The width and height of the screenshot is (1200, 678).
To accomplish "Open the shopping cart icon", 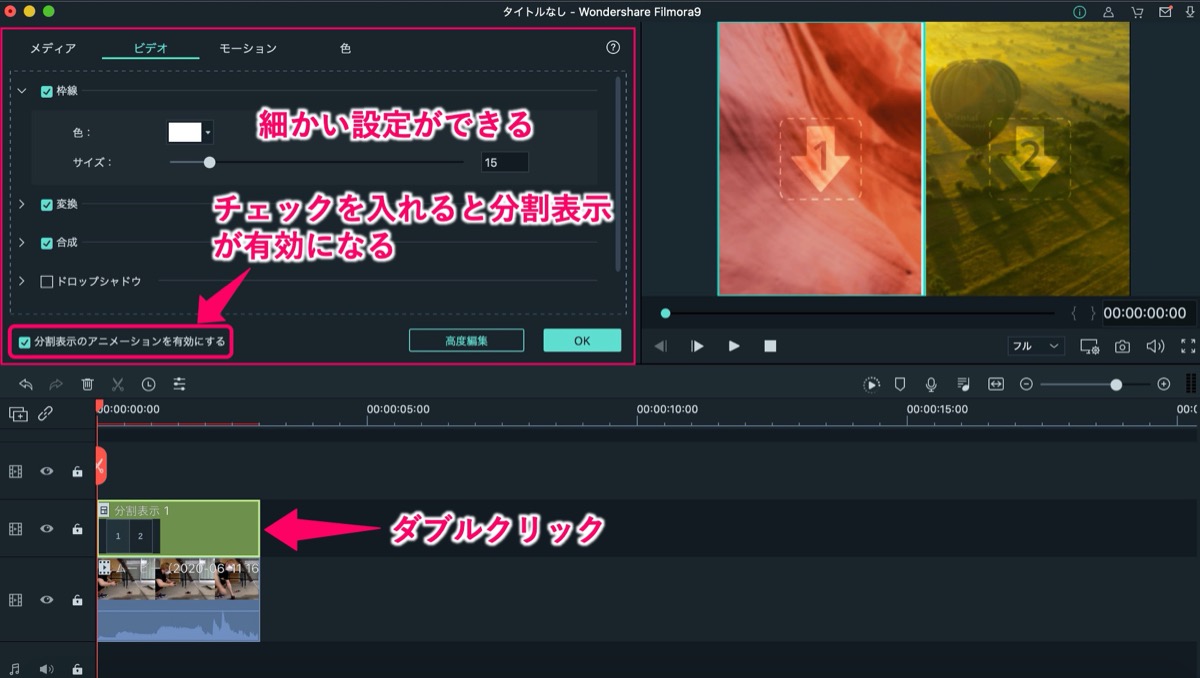I will [1137, 12].
